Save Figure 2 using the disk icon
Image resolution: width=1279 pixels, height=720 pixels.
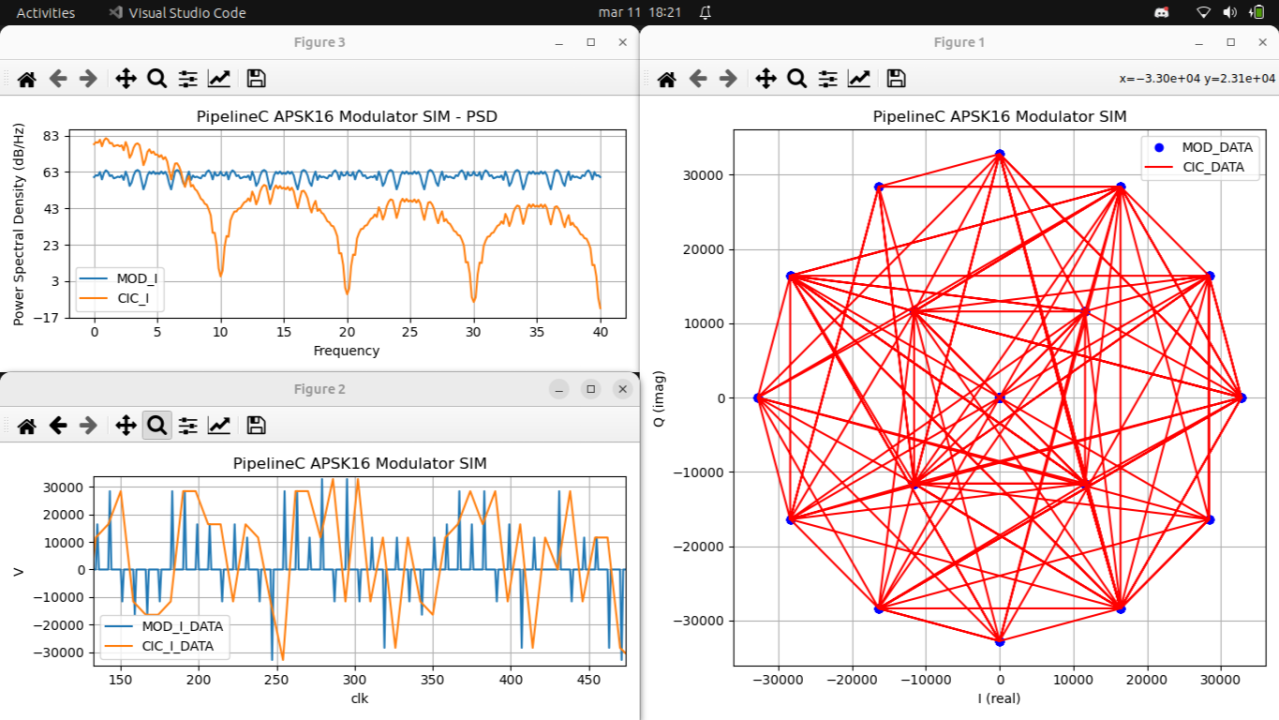(256, 426)
